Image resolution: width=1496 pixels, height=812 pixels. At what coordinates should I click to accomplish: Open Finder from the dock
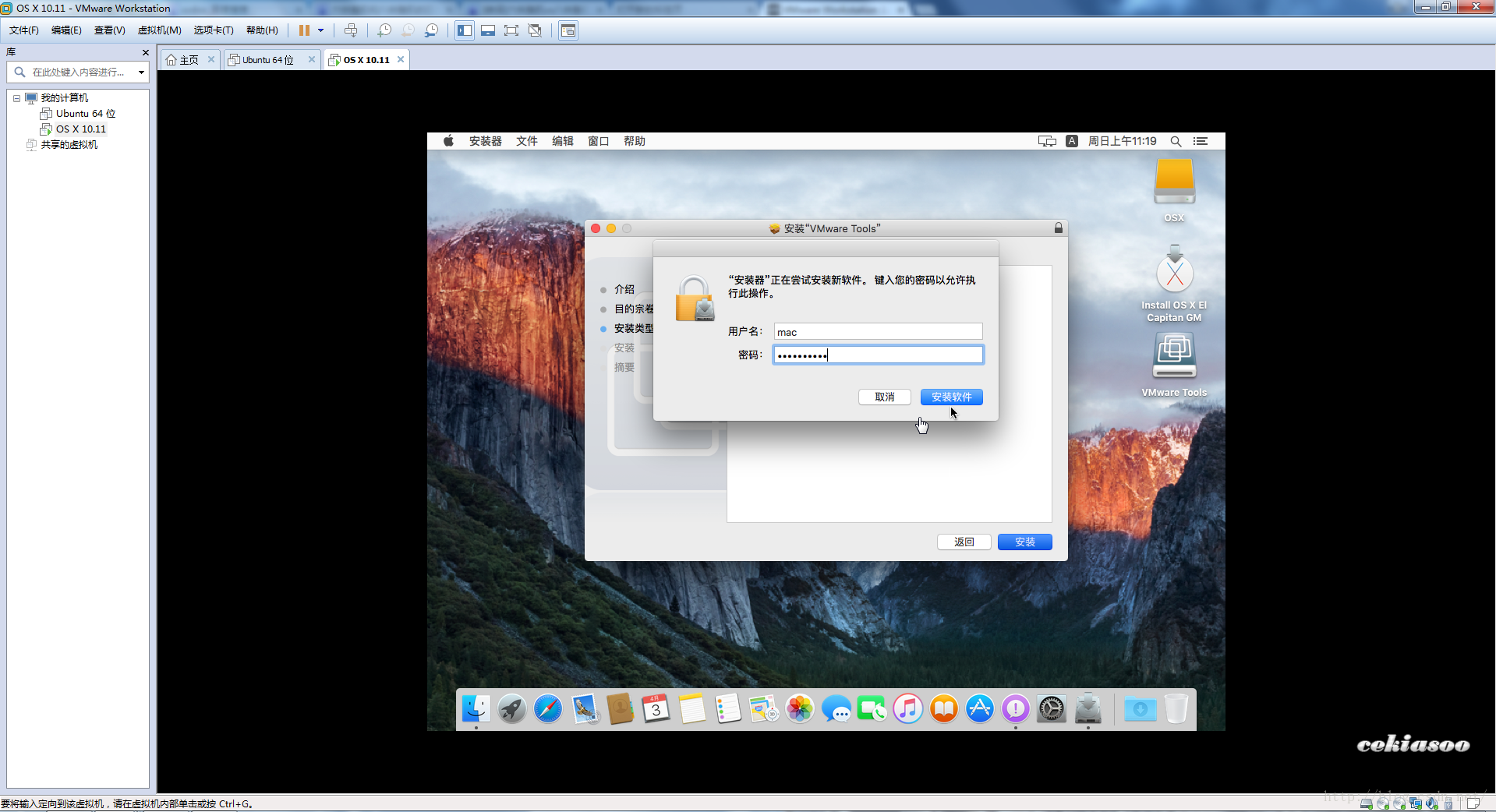(476, 708)
